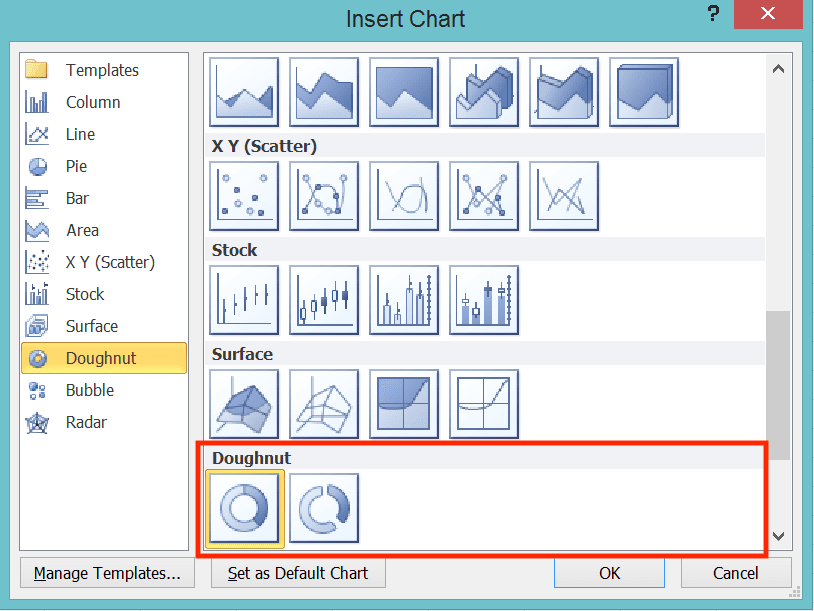Screen dimensions: 814x611
Task: Choose the Open-High-Low-Close stock chart
Action: [324, 300]
